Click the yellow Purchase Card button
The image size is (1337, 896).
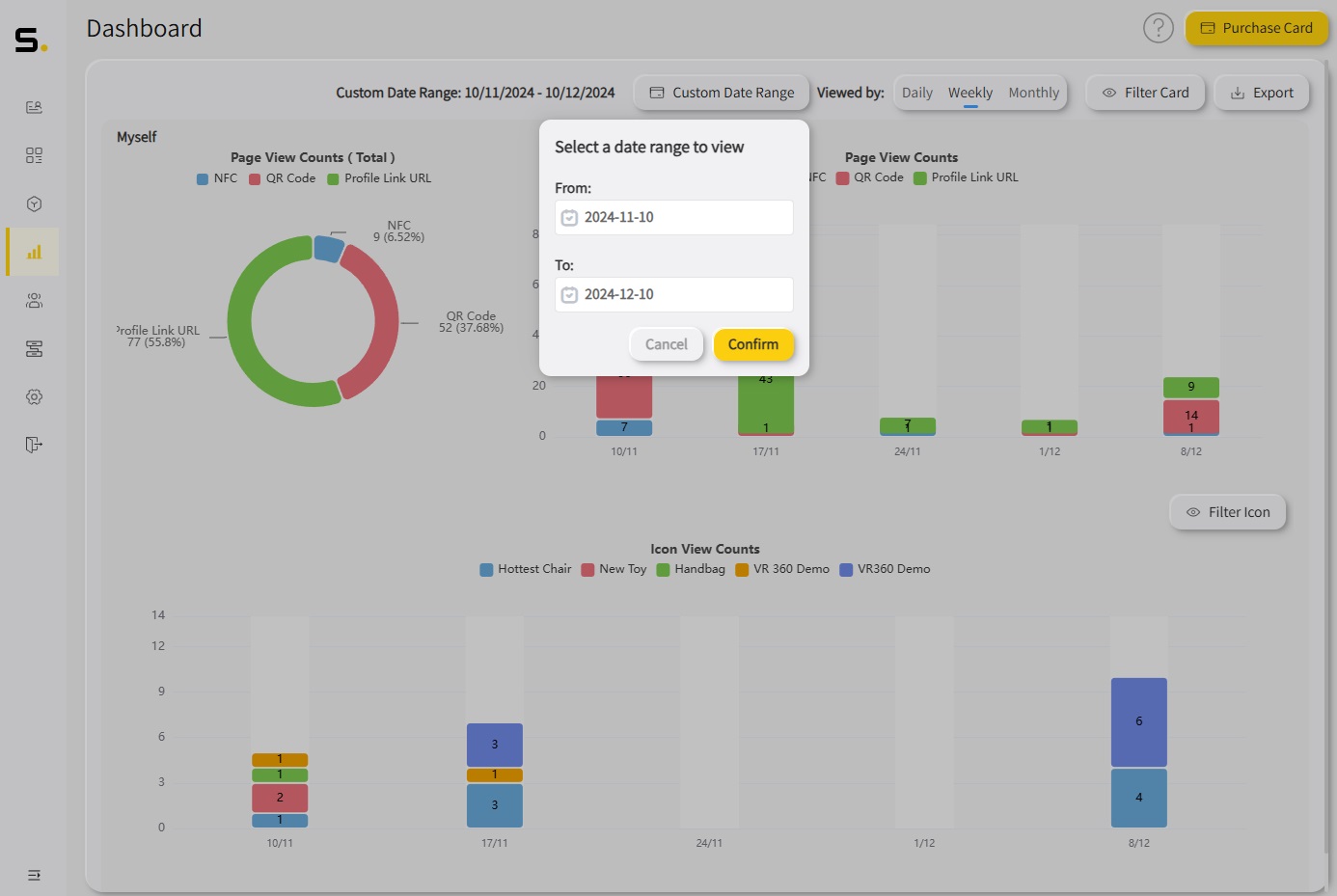pos(1256,28)
